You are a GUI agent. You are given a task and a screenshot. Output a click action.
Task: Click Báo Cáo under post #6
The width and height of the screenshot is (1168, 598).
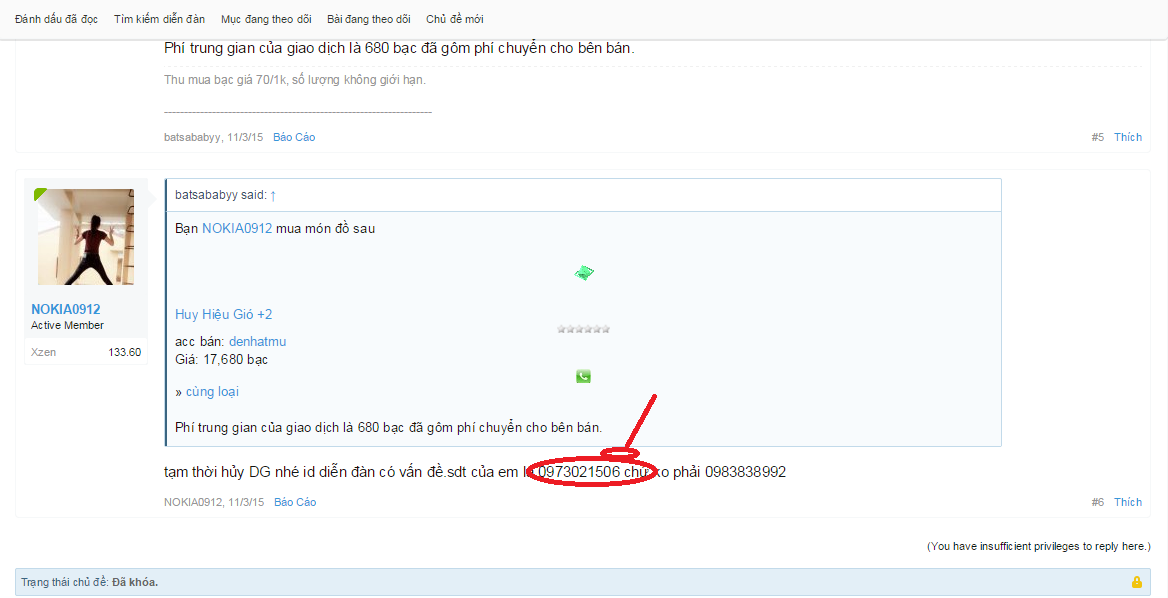(295, 502)
